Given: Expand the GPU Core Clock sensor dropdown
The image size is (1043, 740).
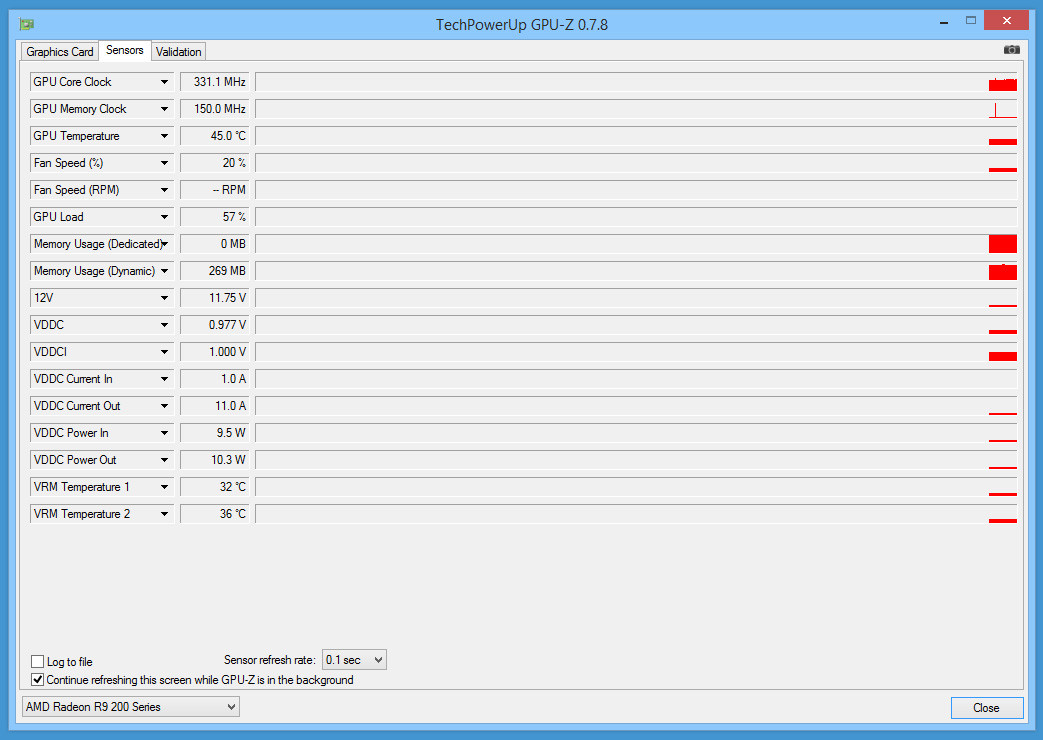Looking at the screenshot, I should pos(164,82).
